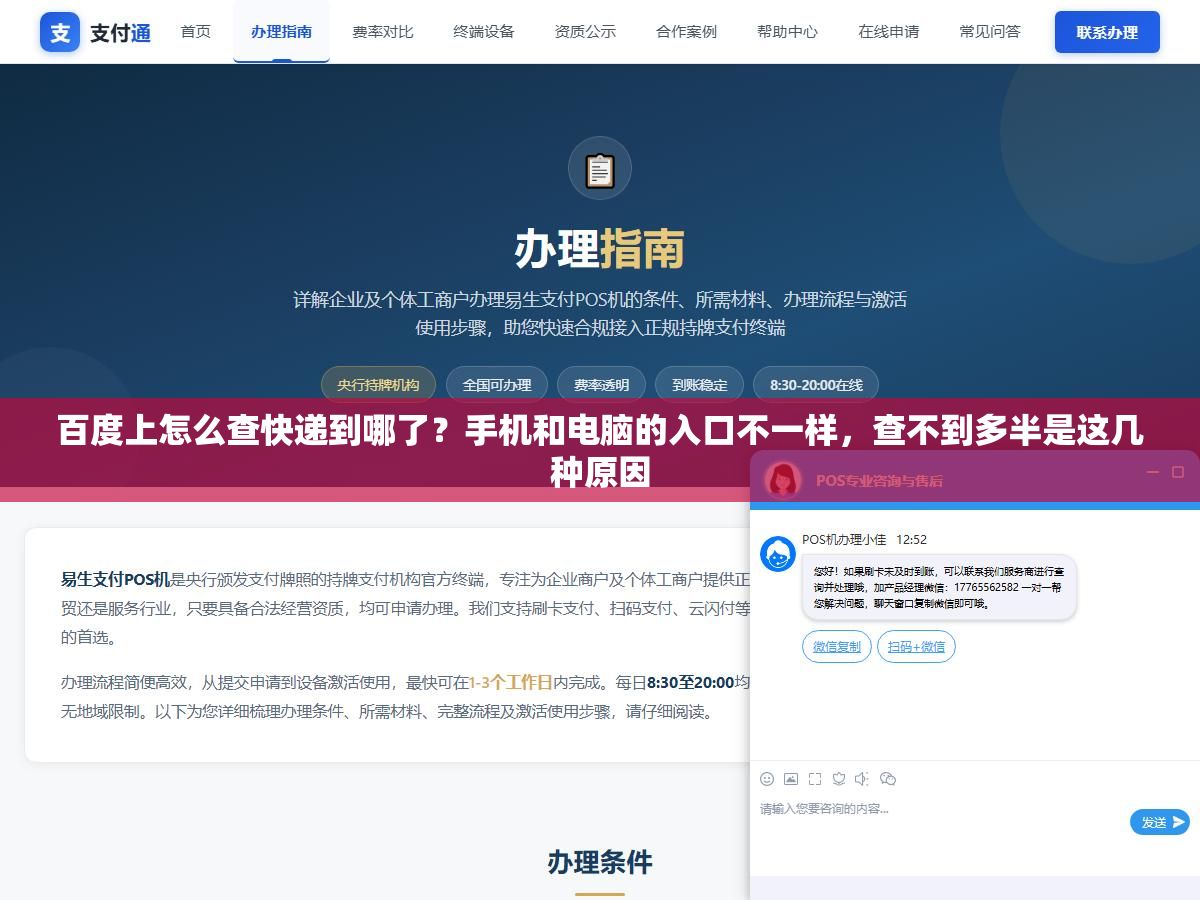Image resolution: width=1200 pixels, height=900 pixels.
Task: Maximize the POS专业咨询与售后 chat window
Action: tap(1178, 472)
